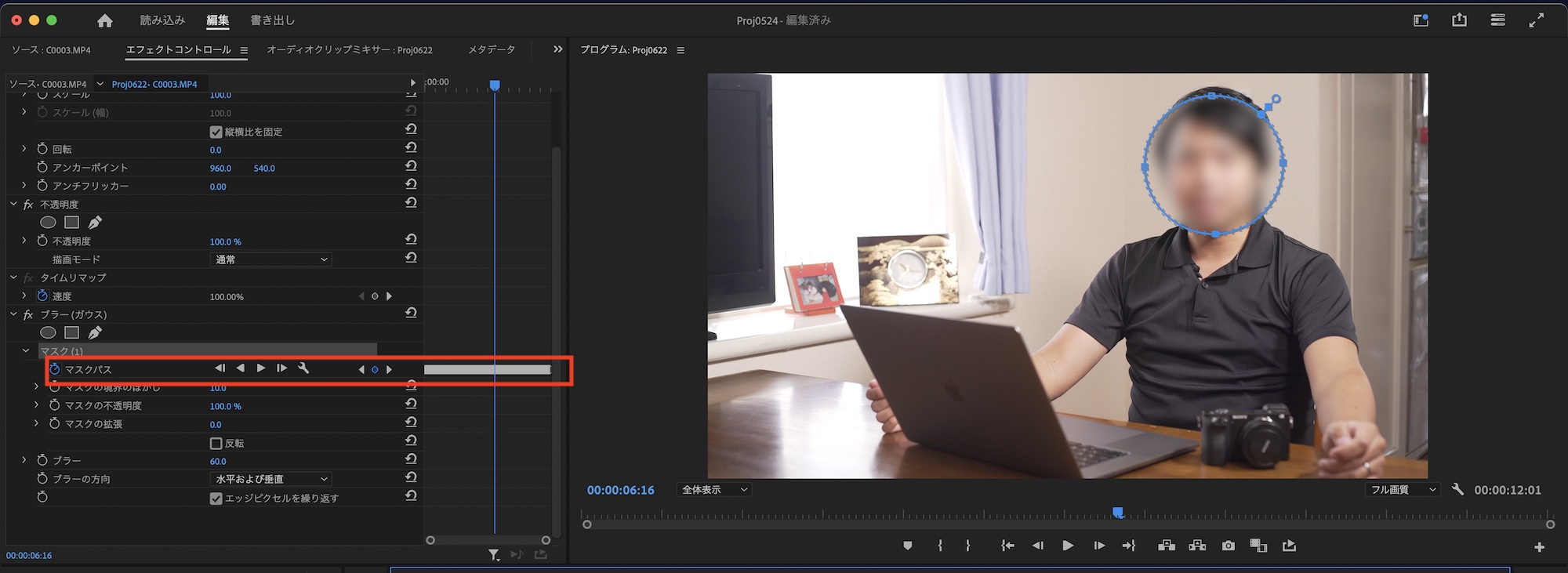Toggle the 縦横比を固定 checkbox
The width and height of the screenshot is (1568, 573).
click(216, 132)
